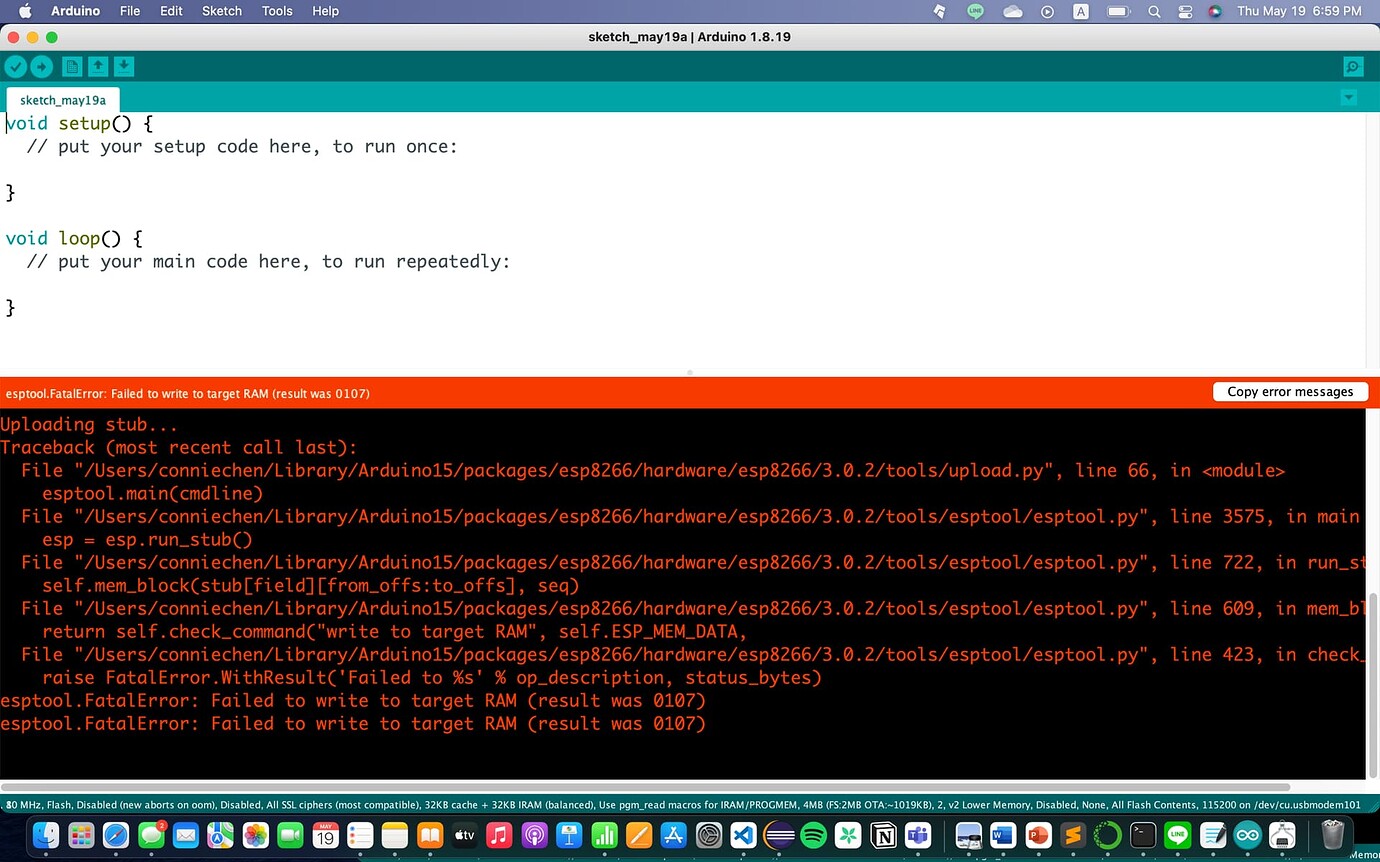Open the Sketch menu
Screen dimensions: 1380x862
(x=221, y=11)
